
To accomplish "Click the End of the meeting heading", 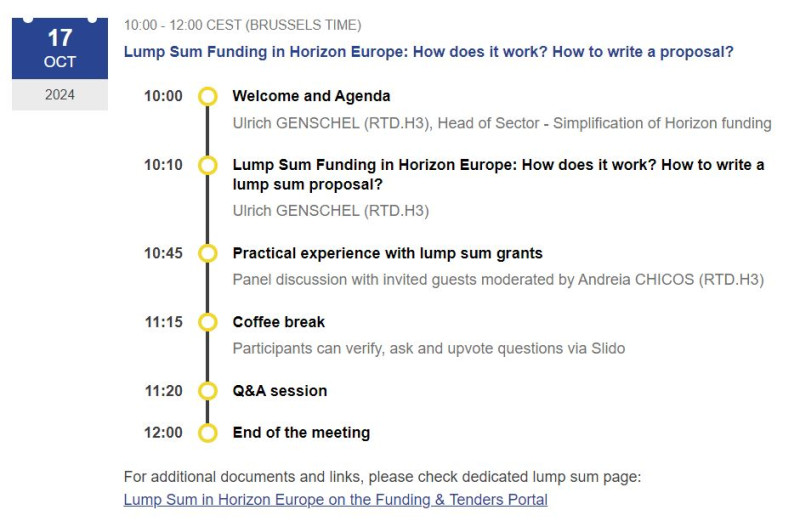I will [301, 433].
